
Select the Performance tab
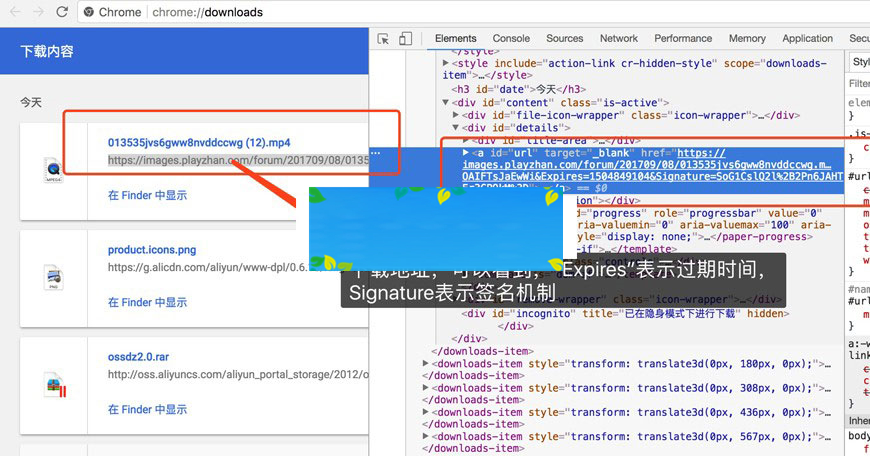click(683, 39)
